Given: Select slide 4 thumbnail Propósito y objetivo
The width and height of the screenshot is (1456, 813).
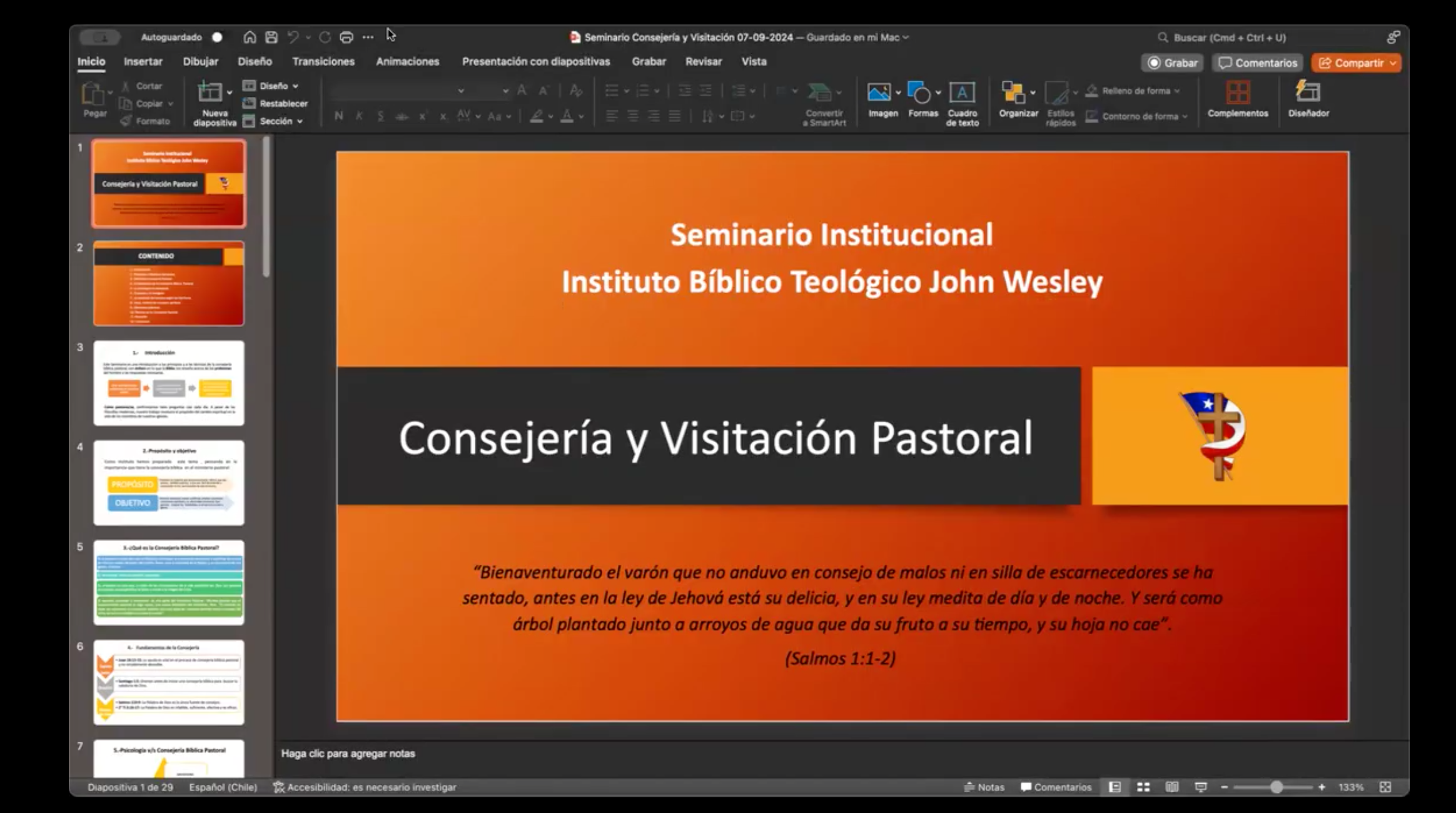Looking at the screenshot, I should click(169, 483).
